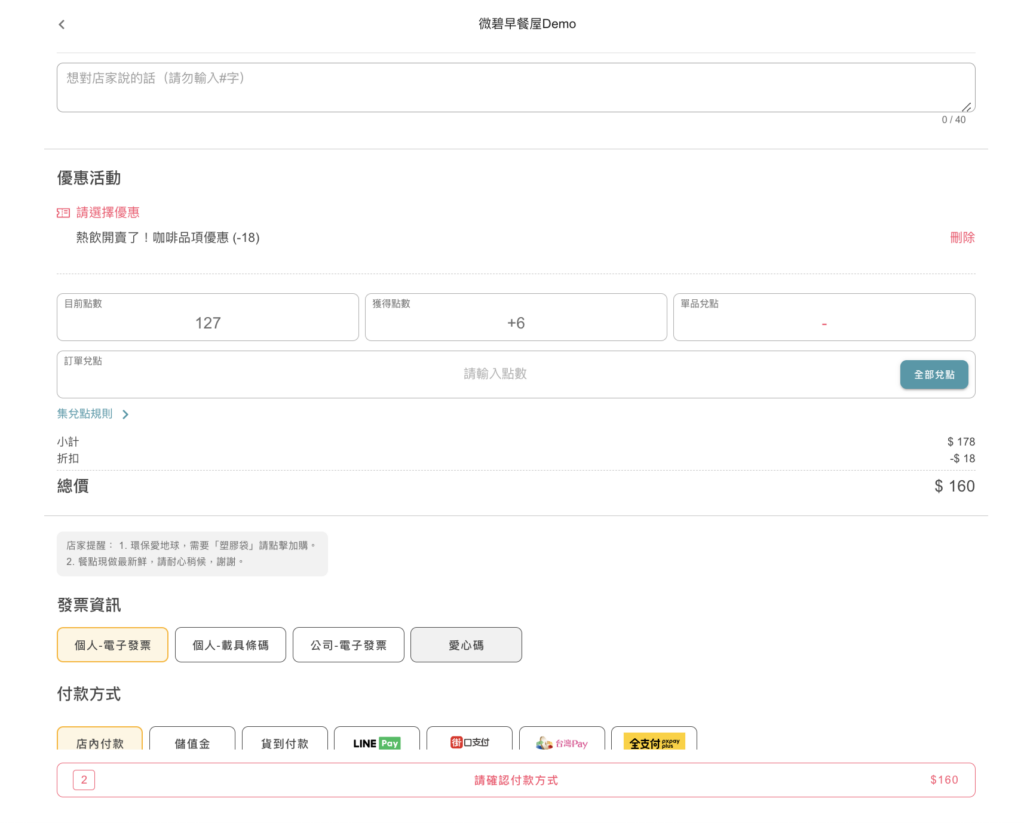Click the back arrow icon
This screenshot has height=823, width=1024.
(x=62, y=24)
